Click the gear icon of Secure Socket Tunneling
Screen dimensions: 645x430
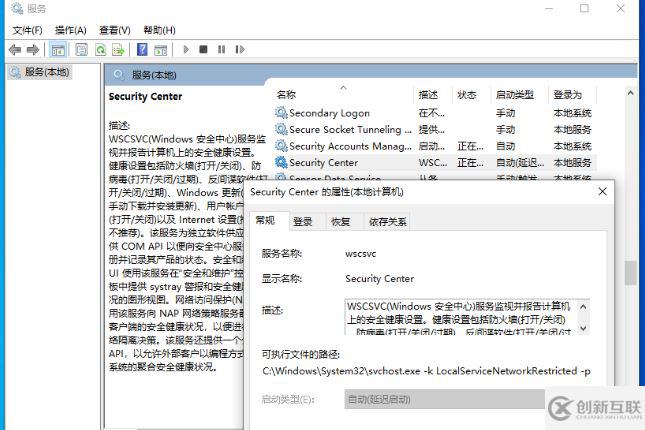tap(281, 129)
